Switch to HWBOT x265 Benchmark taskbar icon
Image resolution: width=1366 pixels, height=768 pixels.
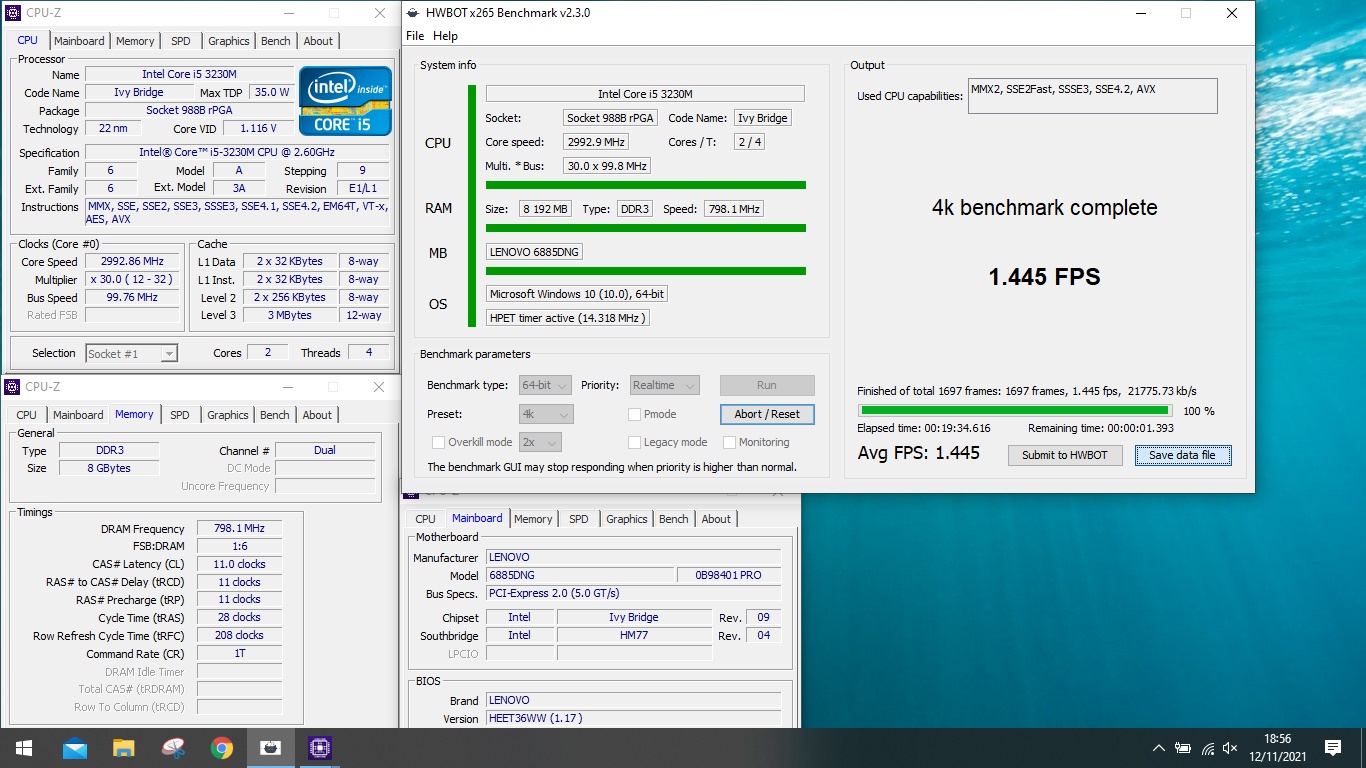pyautogui.click(x=270, y=748)
